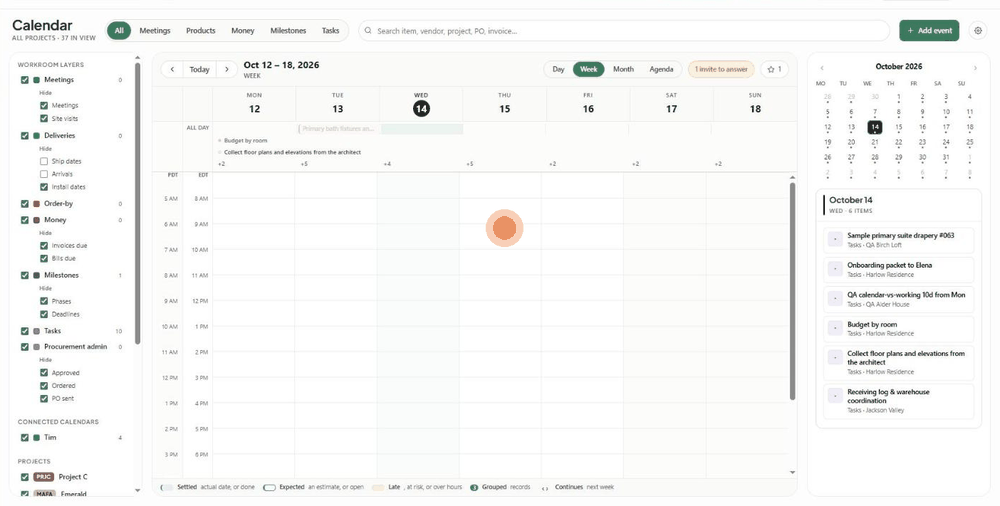Viewport: 1000px width, 506px height.
Task: Click scroll-down arrow of calendar grid
Action: click(x=793, y=472)
